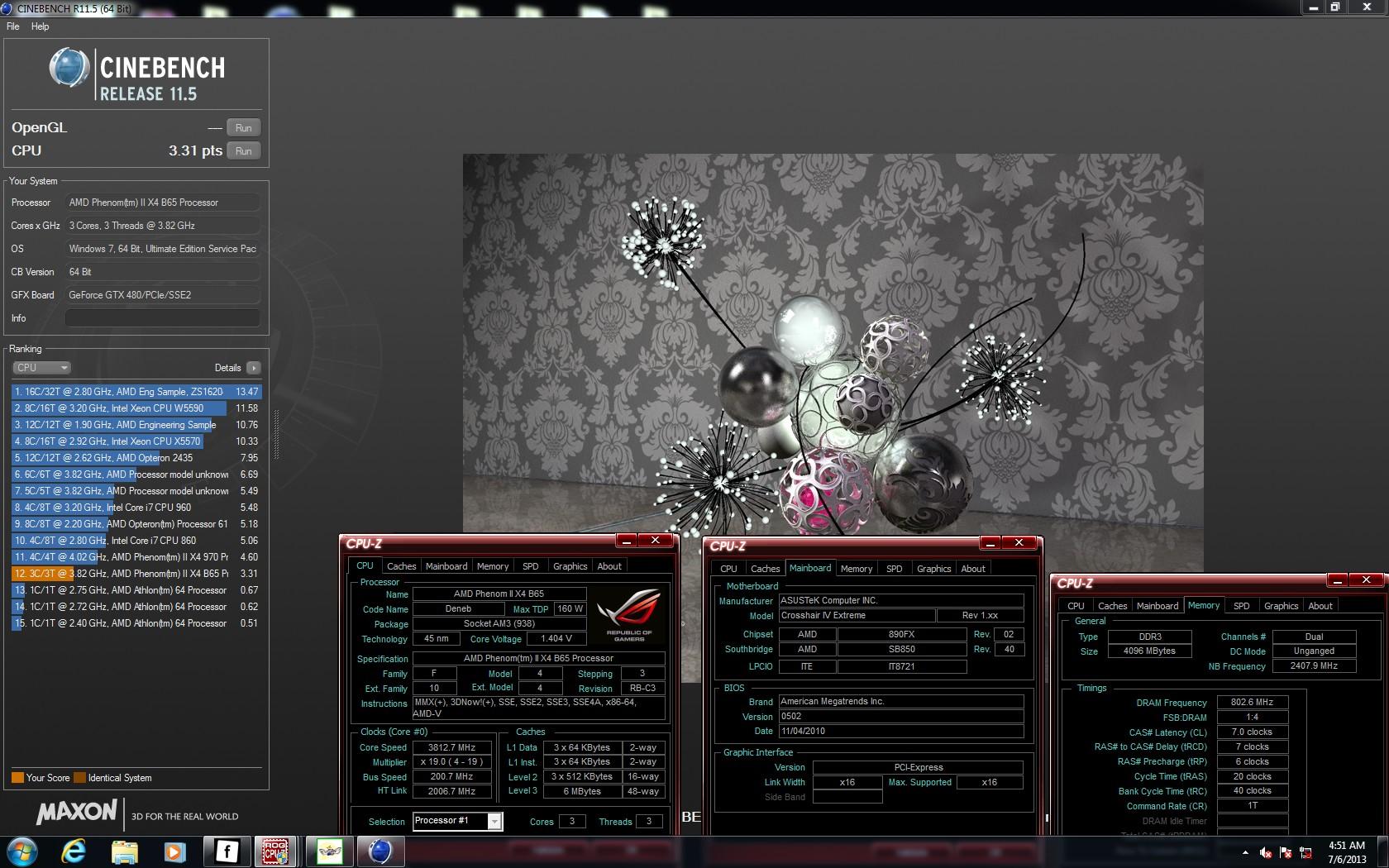Show hidden system tray icons arrow
1389x868 pixels.
tap(1245, 852)
